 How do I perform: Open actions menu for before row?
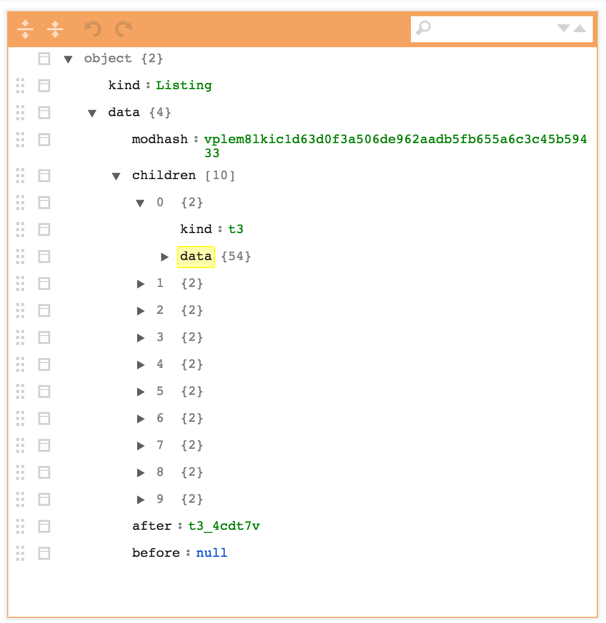click(x=44, y=553)
